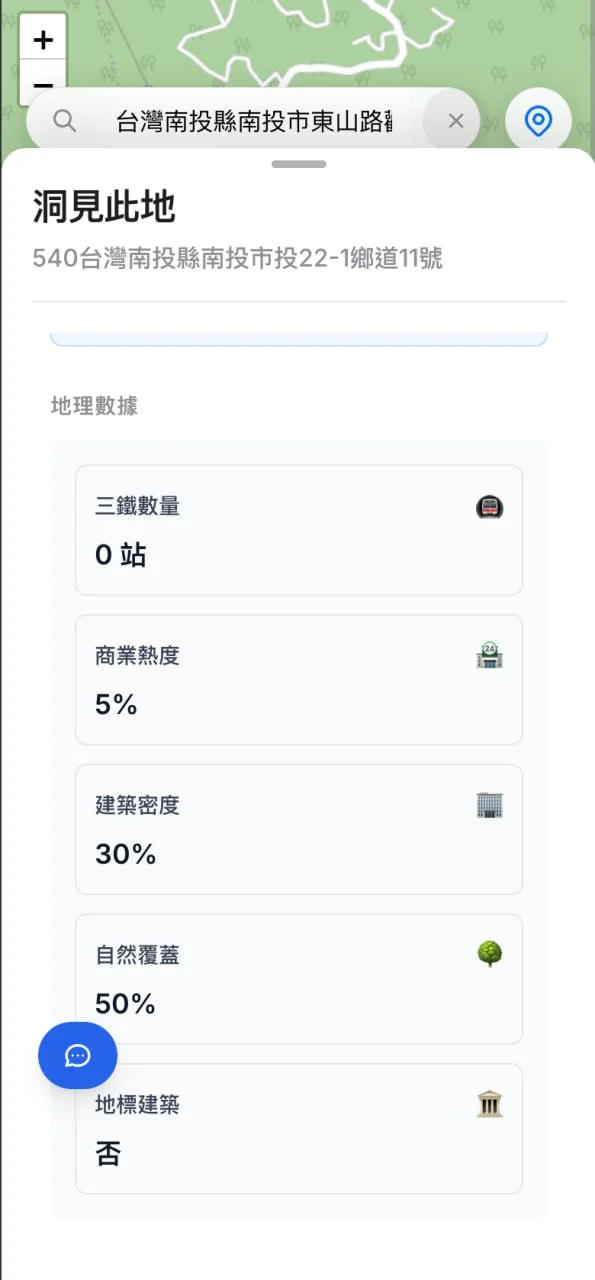Open the chat bubble floating icon
The height and width of the screenshot is (1280, 595).
[77, 1055]
